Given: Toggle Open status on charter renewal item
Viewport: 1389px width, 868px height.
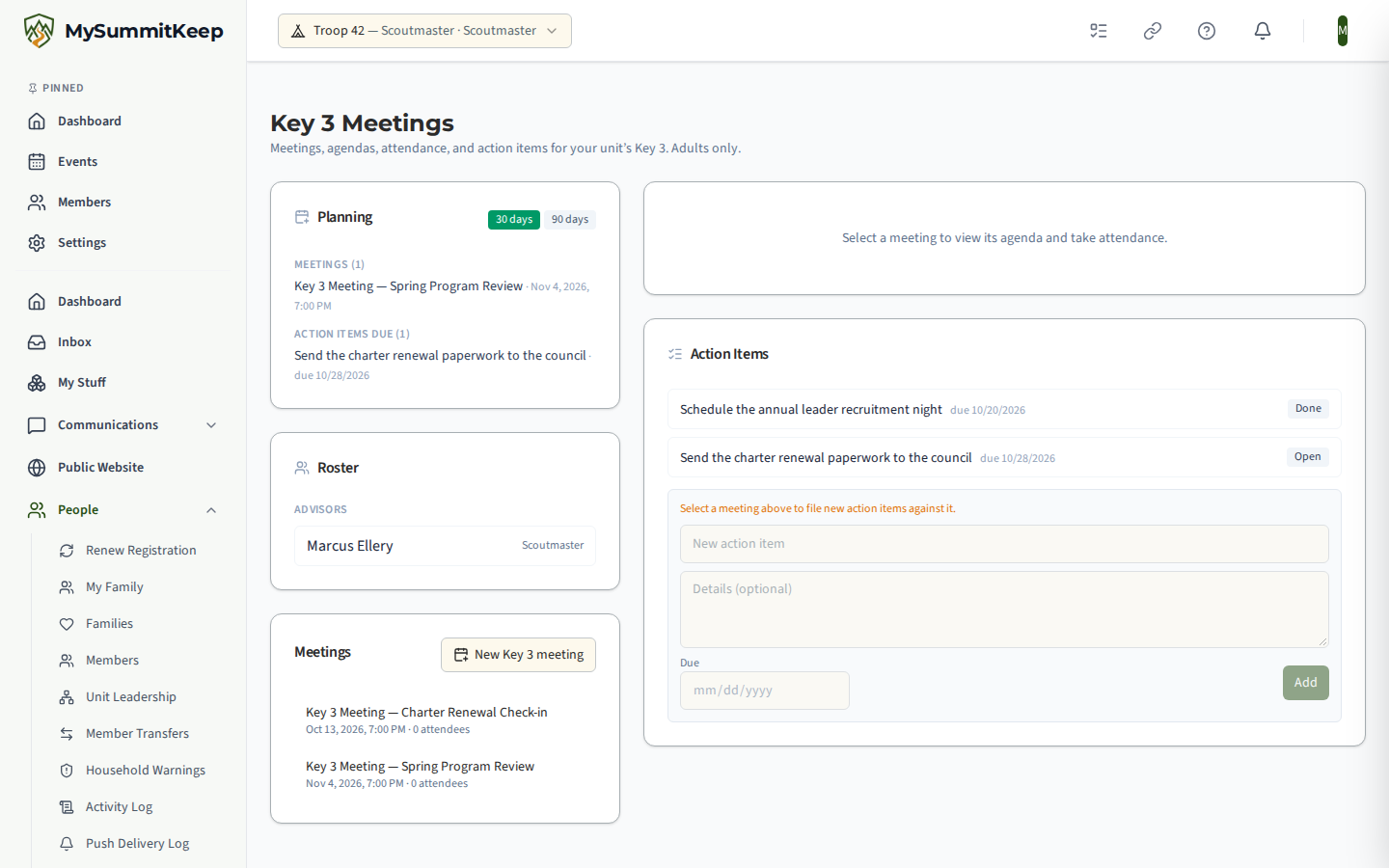Looking at the screenshot, I should coord(1308,457).
